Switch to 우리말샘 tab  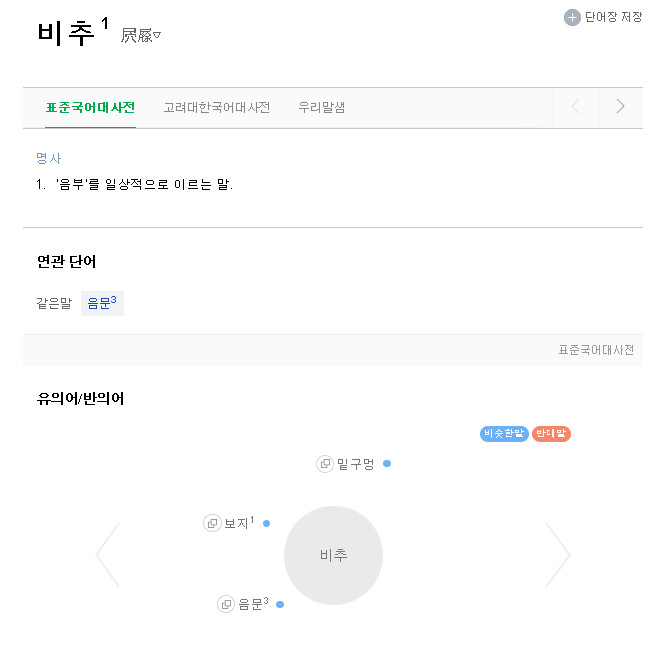321,108
